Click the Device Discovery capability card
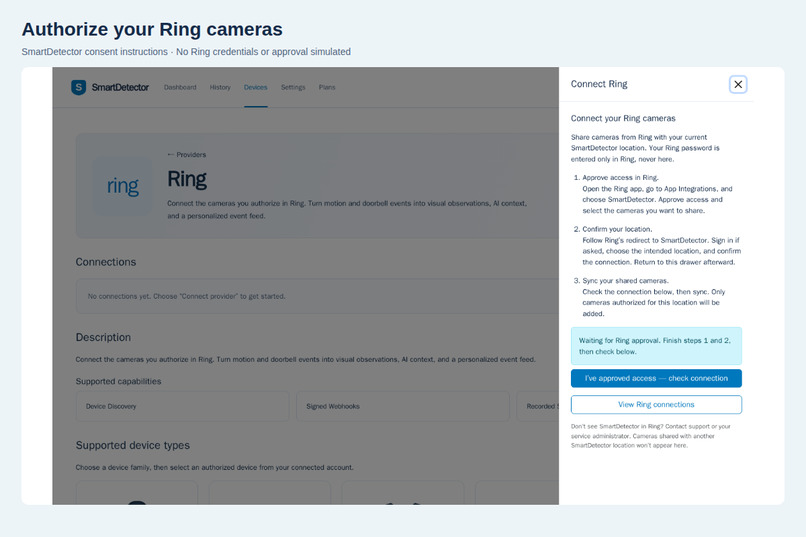This screenshot has height=537, width=806. (182, 406)
